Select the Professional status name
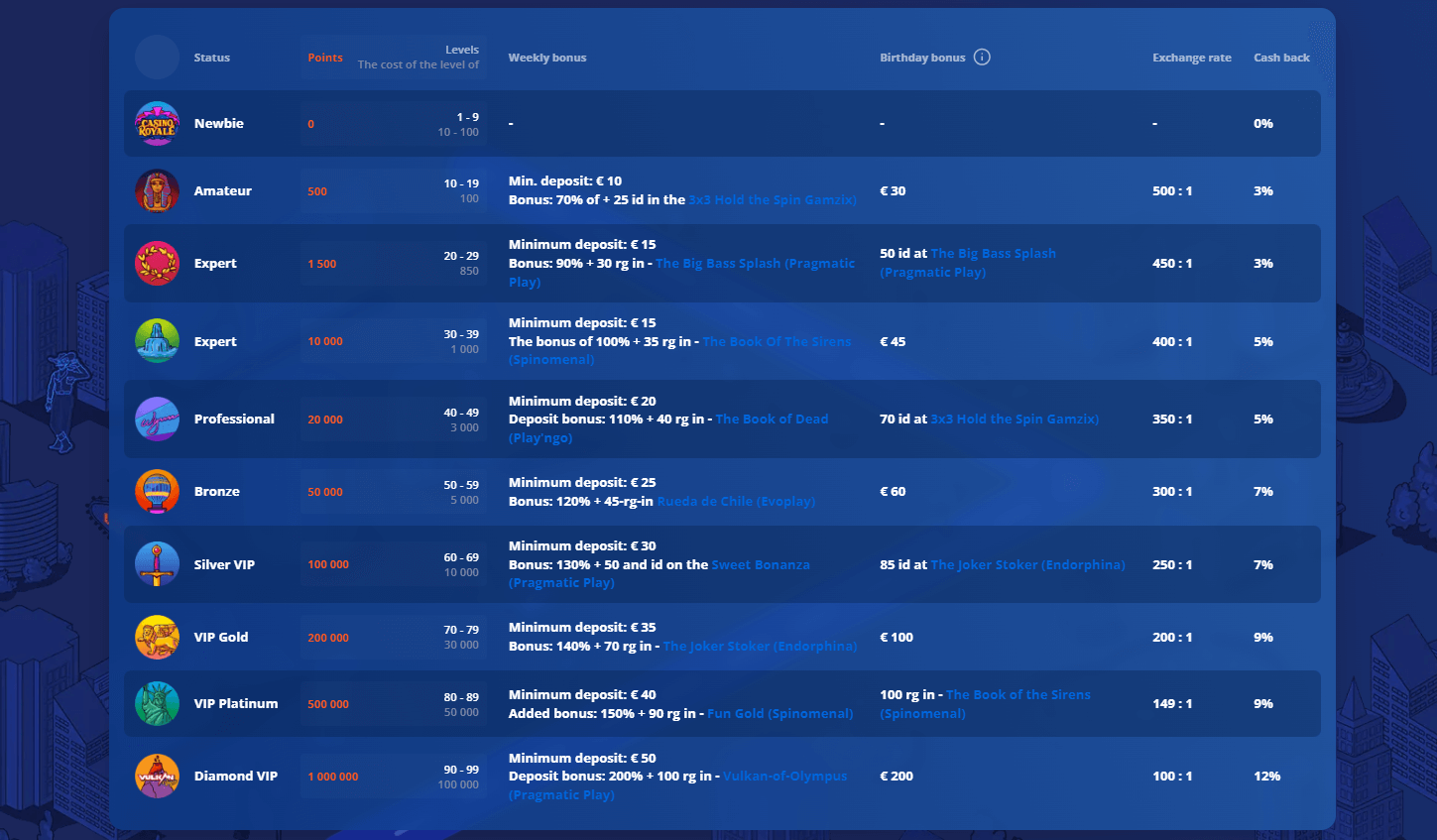The image size is (1437, 840). [x=234, y=419]
